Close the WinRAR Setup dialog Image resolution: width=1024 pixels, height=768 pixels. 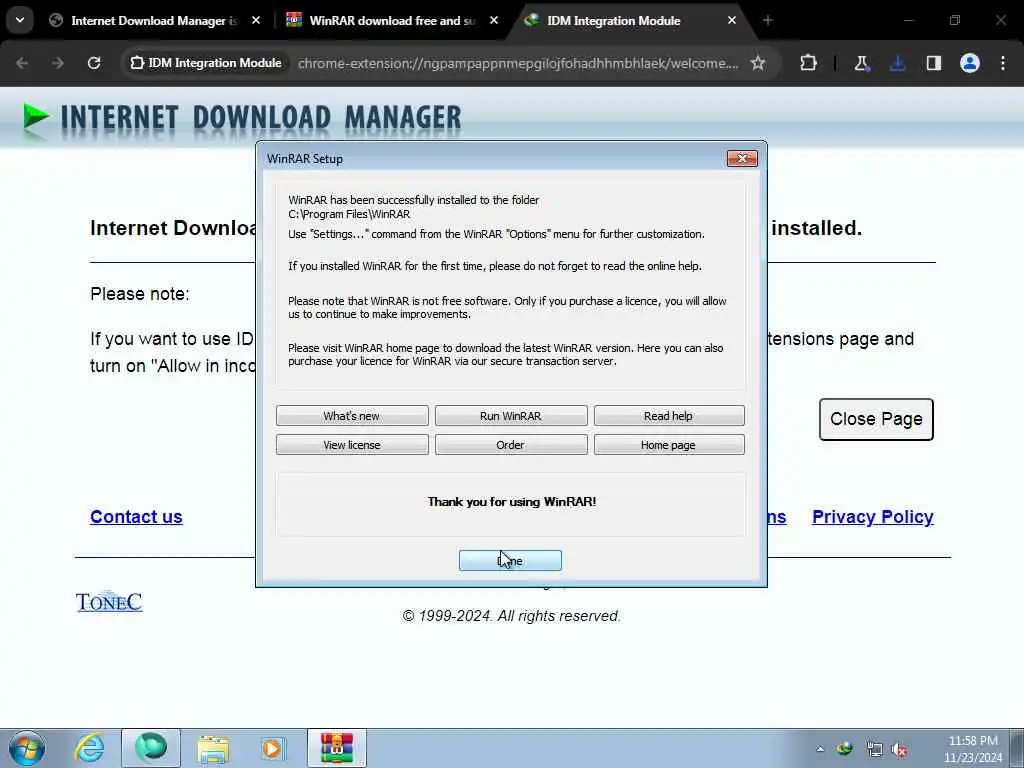pyautogui.click(x=742, y=159)
